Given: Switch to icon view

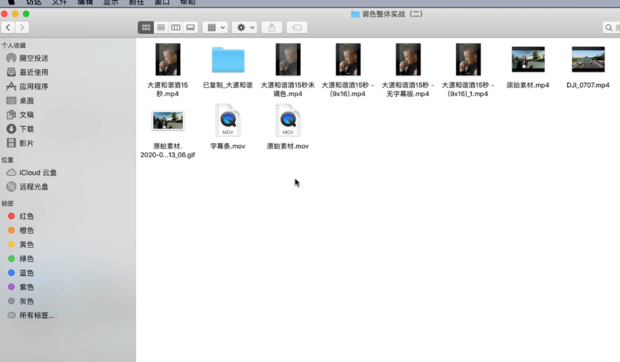Looking at the screenshot, I should [x=146, y=27].
